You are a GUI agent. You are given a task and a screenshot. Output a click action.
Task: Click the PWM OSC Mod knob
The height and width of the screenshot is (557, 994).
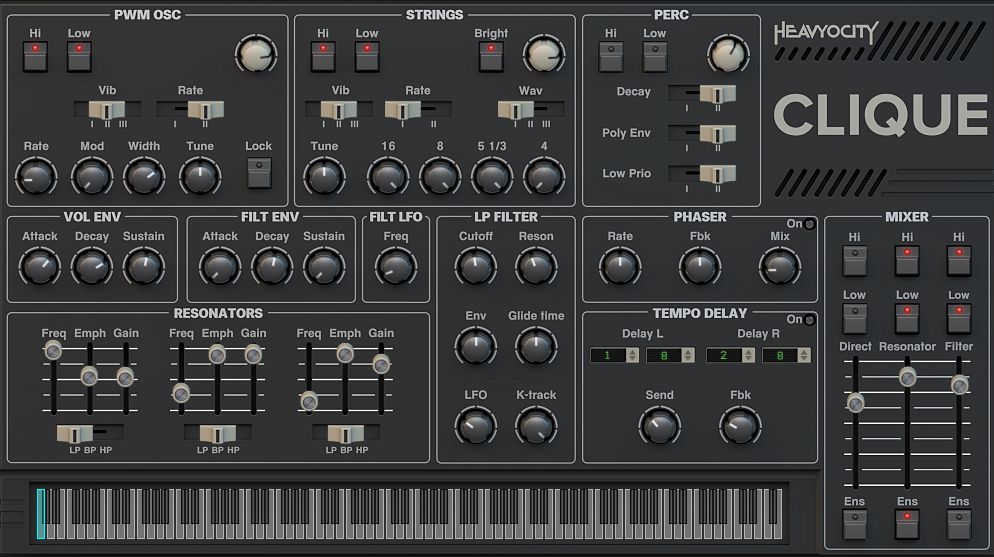(92, 177)
